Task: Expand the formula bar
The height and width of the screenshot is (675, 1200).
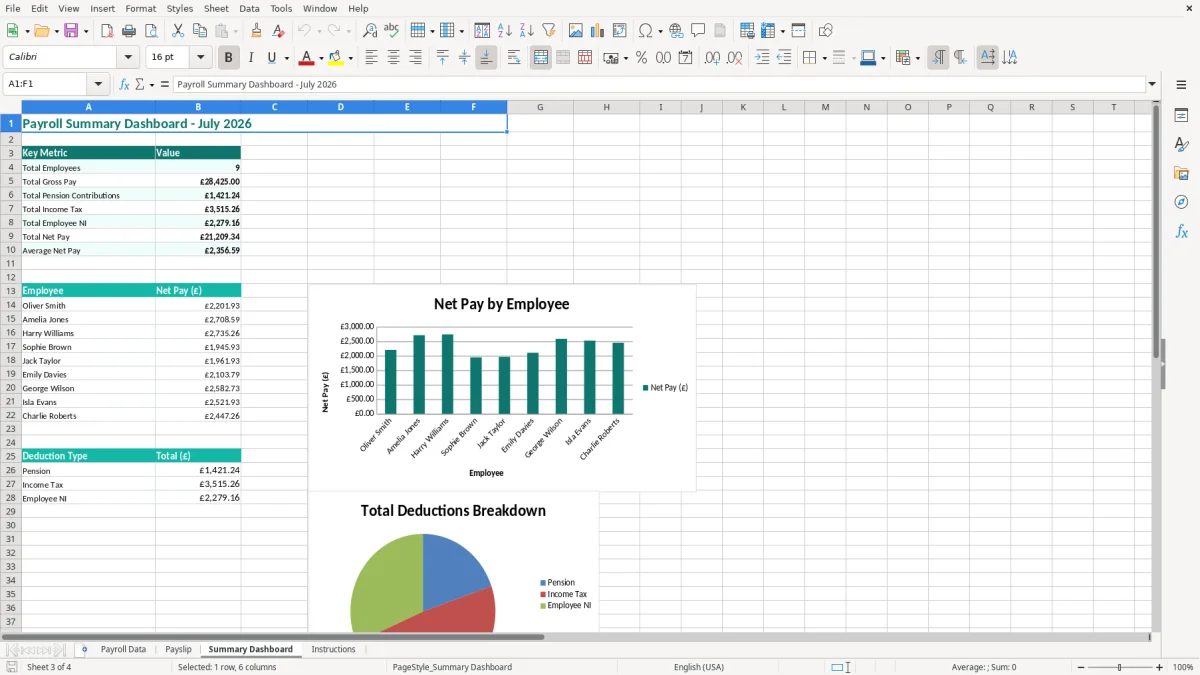Action: point(1152,85)
